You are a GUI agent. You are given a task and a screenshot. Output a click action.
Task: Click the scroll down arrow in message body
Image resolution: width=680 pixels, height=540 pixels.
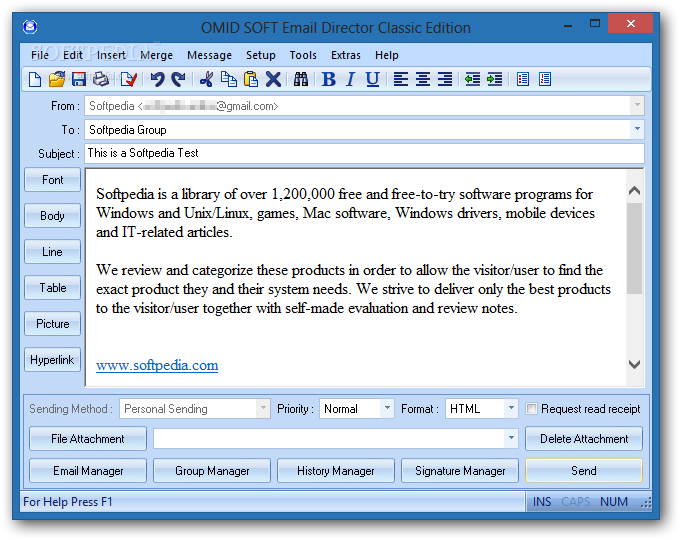tap(634, 364)
